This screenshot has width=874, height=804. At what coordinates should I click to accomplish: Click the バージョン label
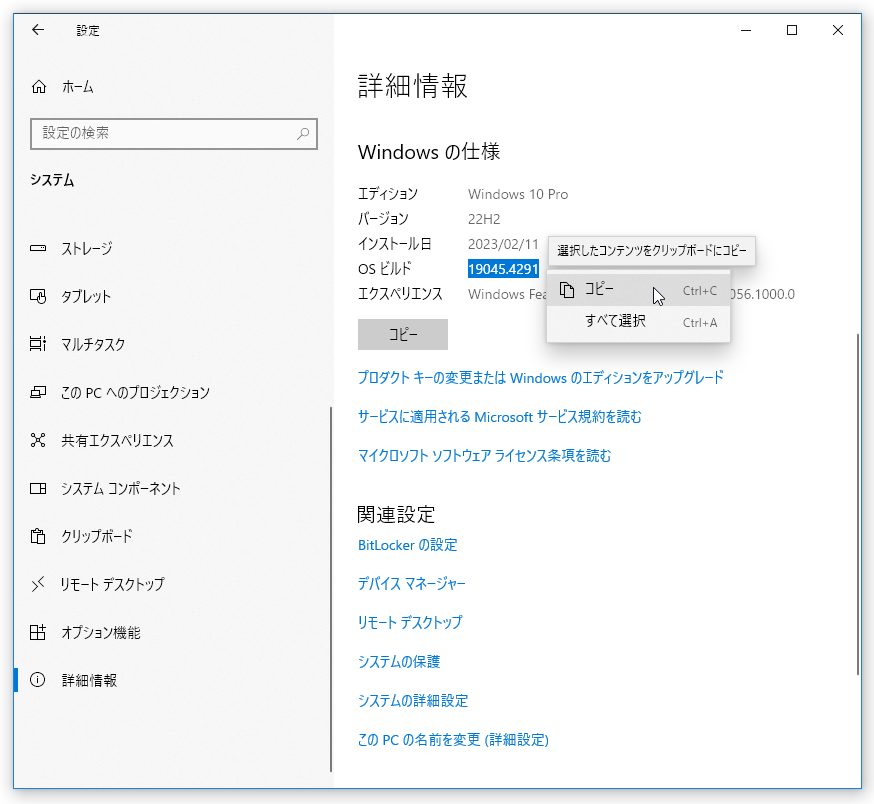(x=383, y=219)
